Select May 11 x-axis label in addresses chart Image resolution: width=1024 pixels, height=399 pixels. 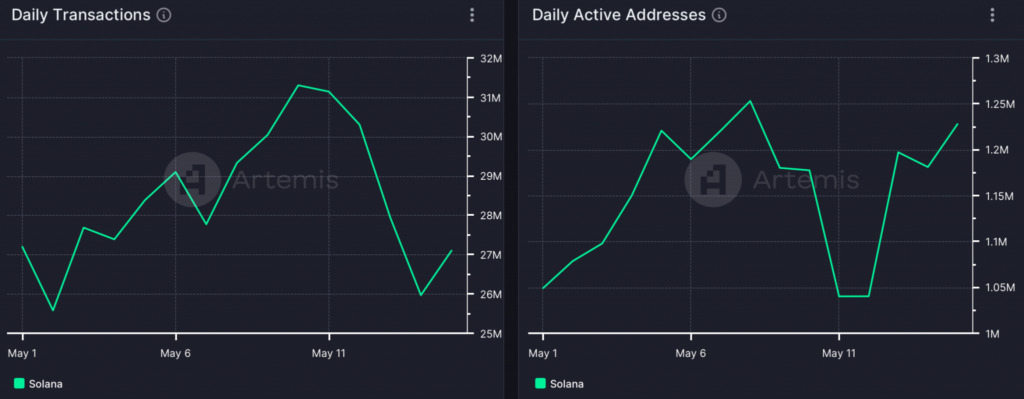click(839, 353)
